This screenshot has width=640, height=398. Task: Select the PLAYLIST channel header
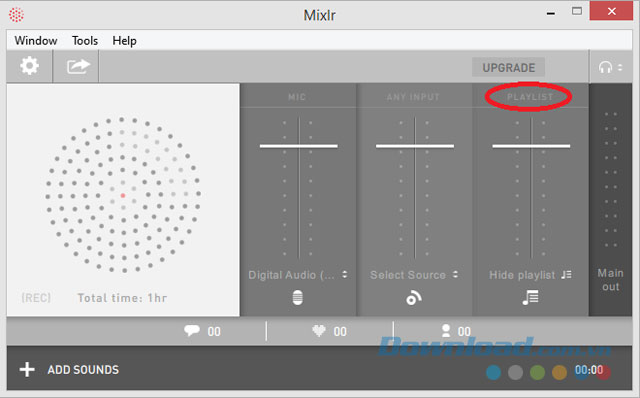point(530,97)
